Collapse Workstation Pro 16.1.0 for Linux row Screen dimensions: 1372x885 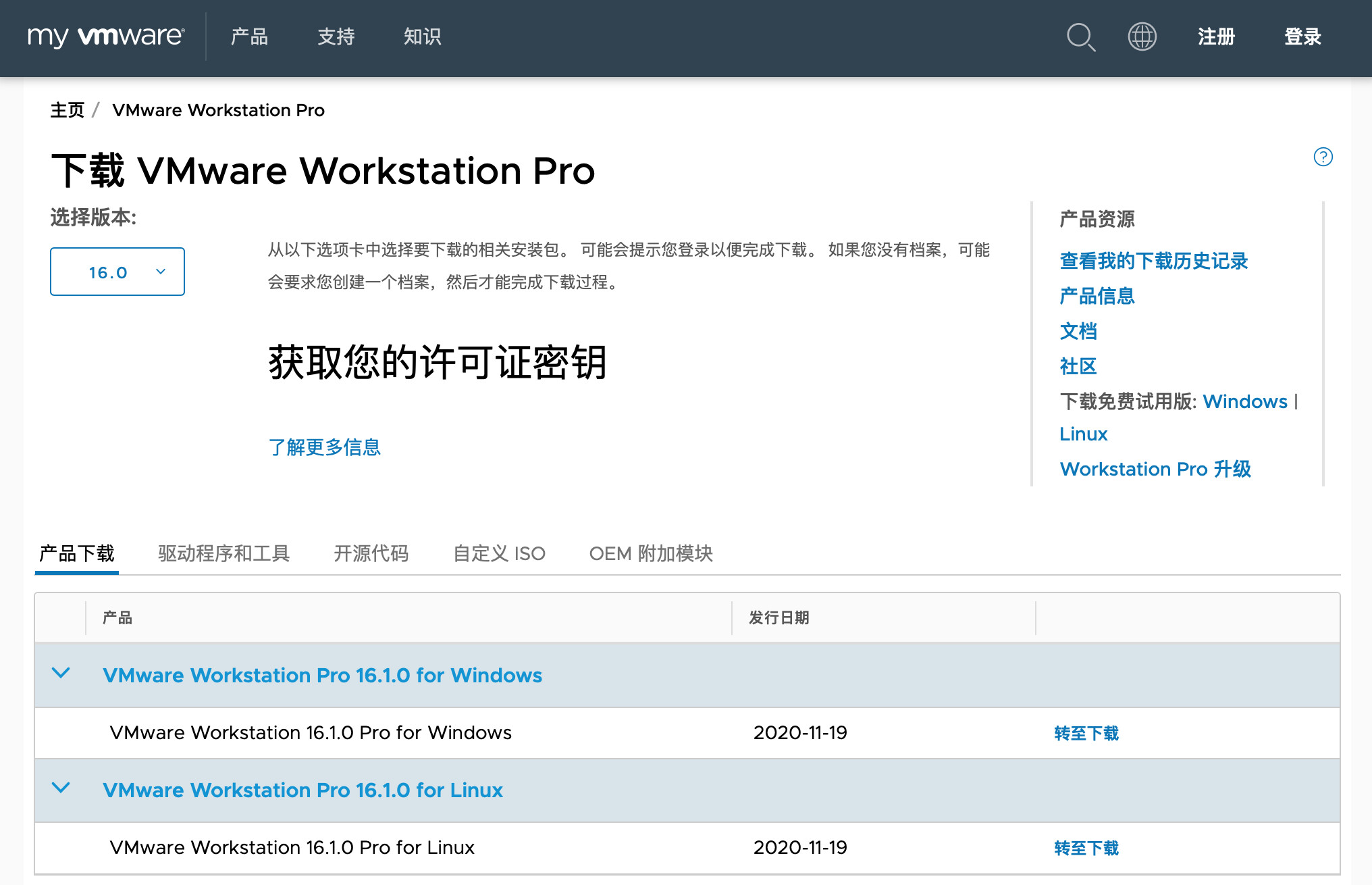61,788
